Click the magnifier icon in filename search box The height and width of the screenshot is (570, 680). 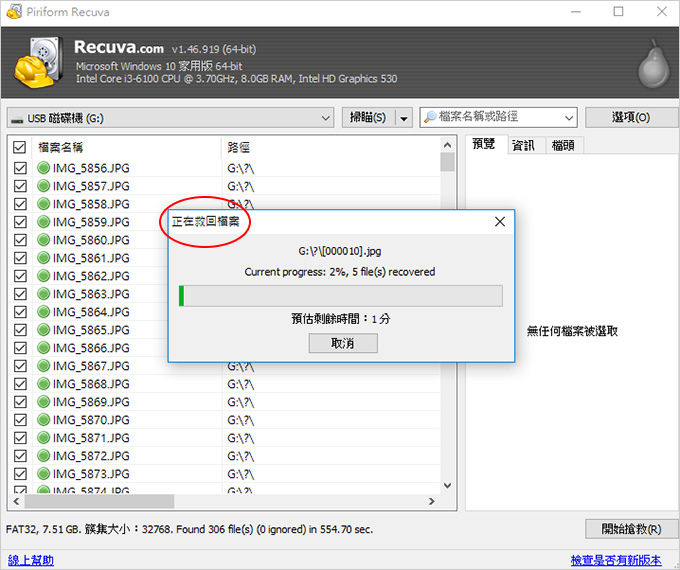(x=430, y=117)
